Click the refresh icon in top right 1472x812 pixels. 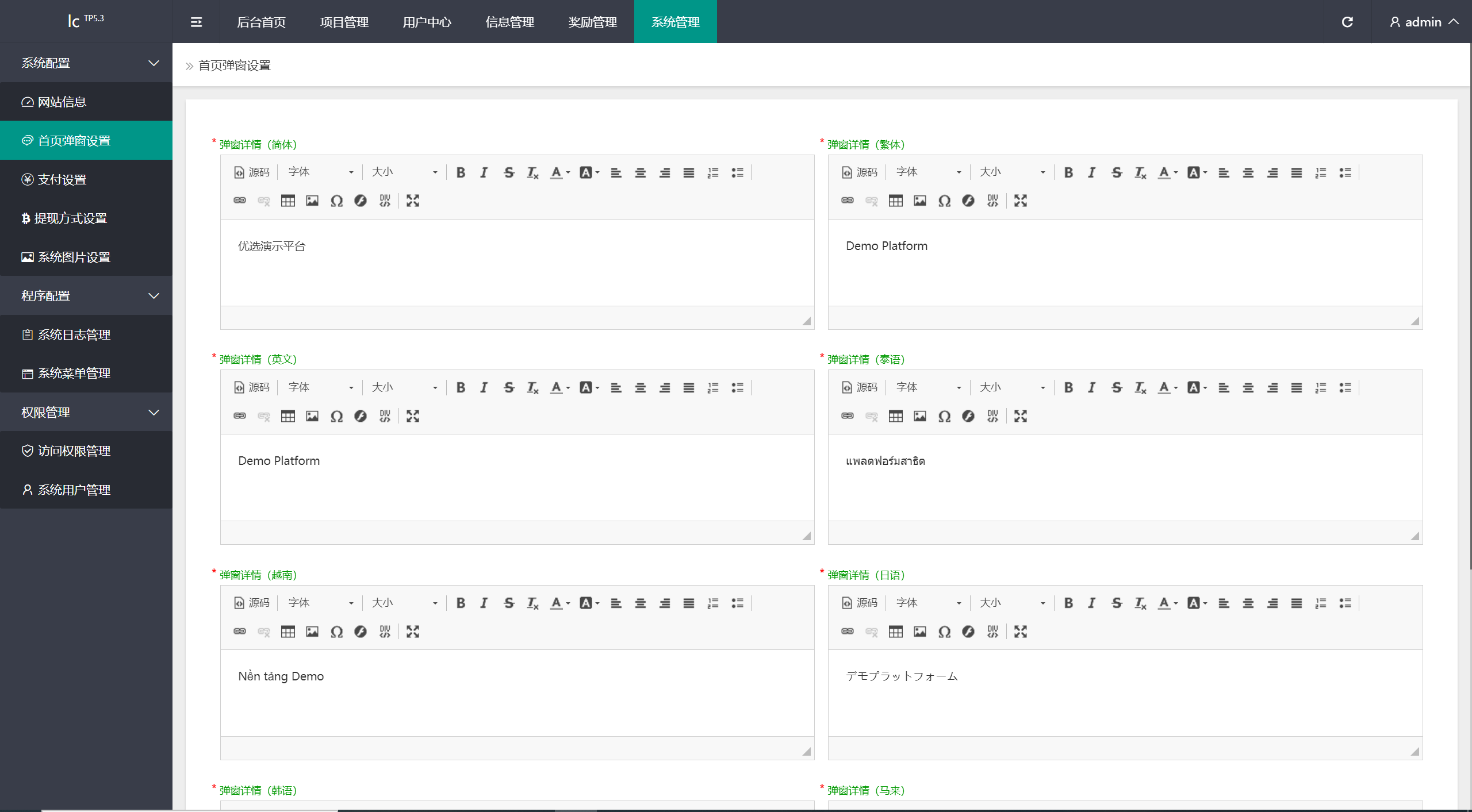(x=1348, y=21)
